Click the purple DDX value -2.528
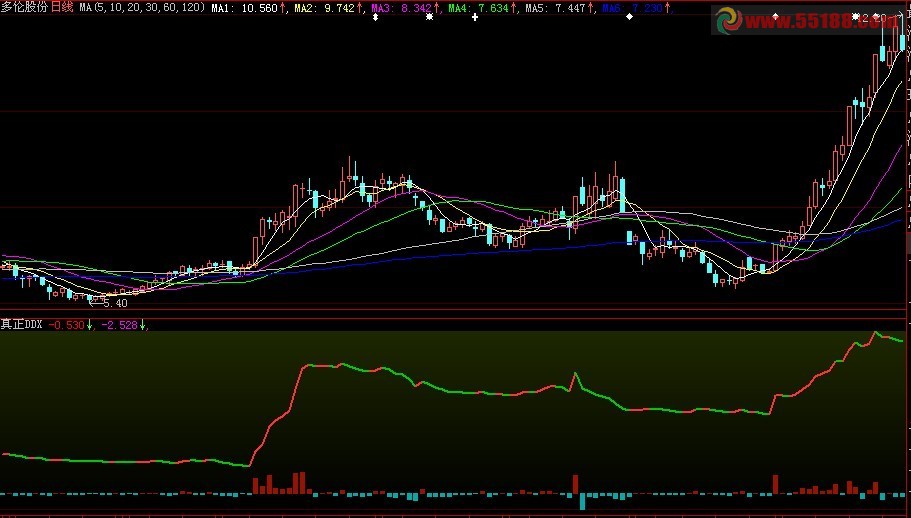Image resolution: width=911 pixels, height=518 pixels. coord(120,324)
